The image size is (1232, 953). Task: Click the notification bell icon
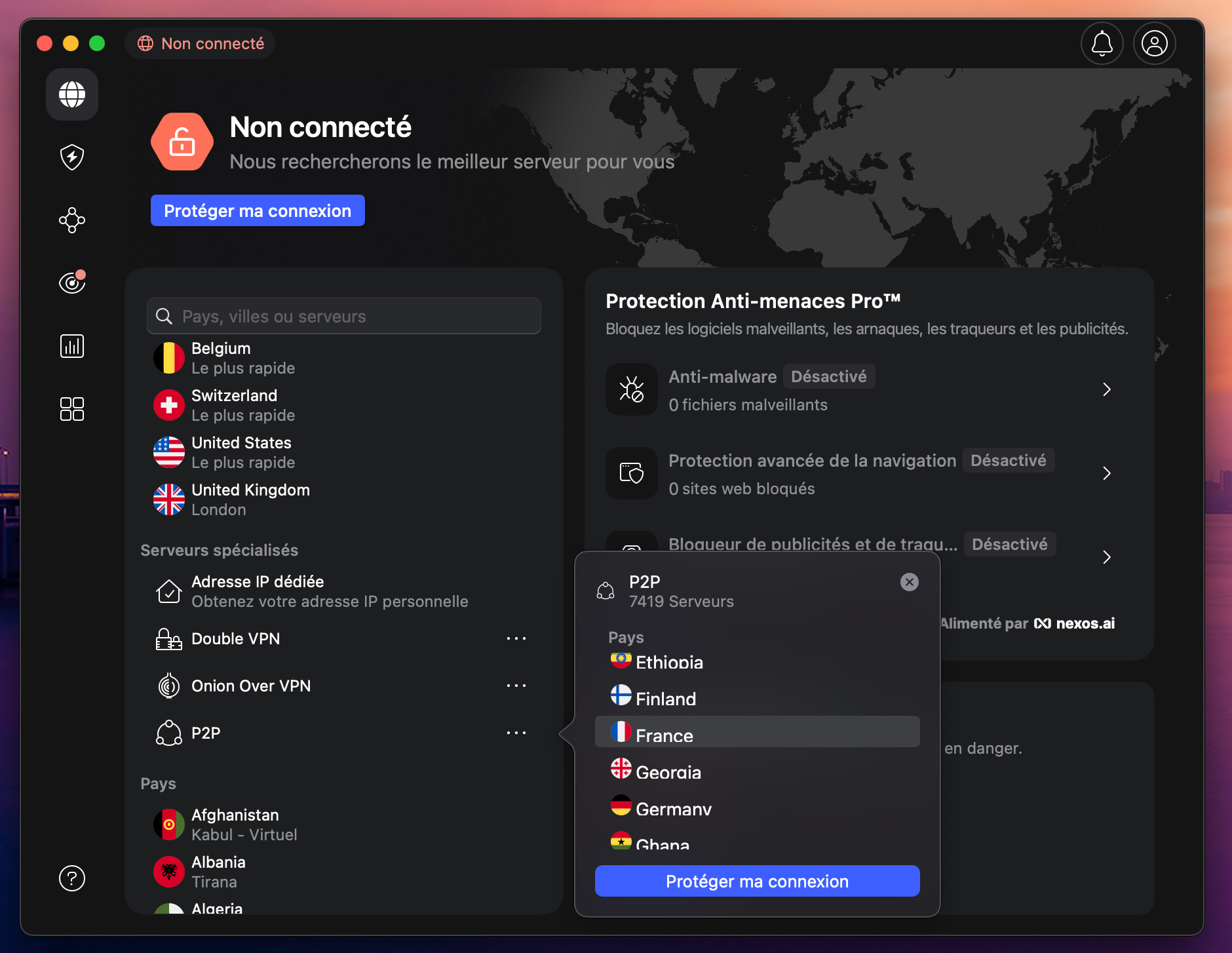tap(1101, 43)
